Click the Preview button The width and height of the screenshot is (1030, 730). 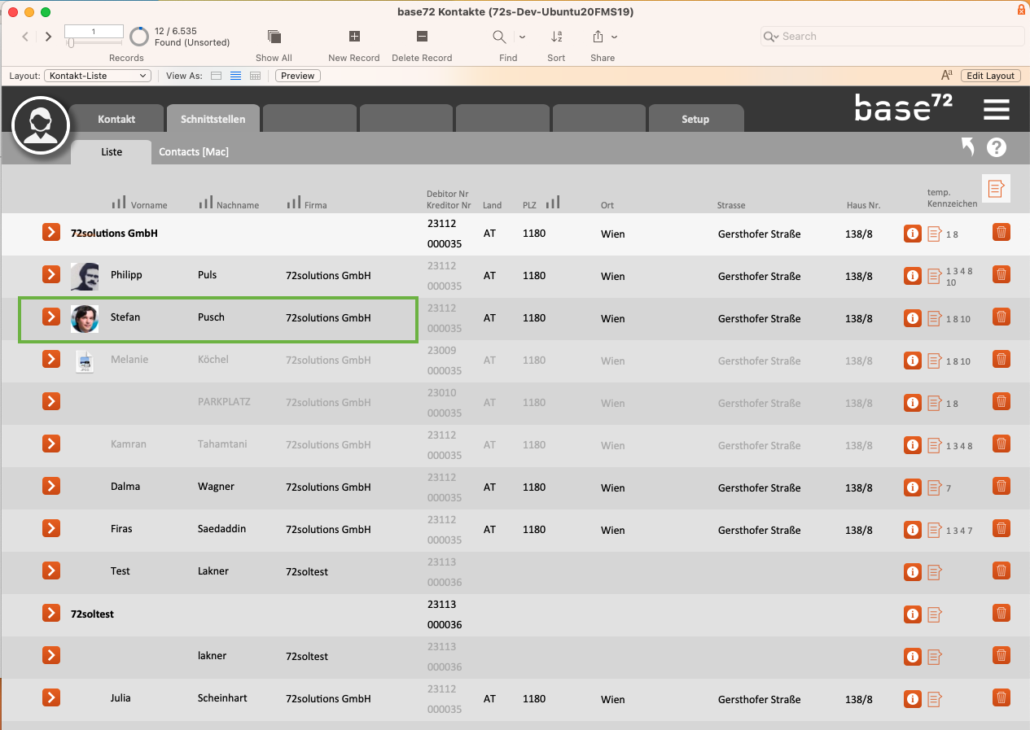click(x=298, y=76)
